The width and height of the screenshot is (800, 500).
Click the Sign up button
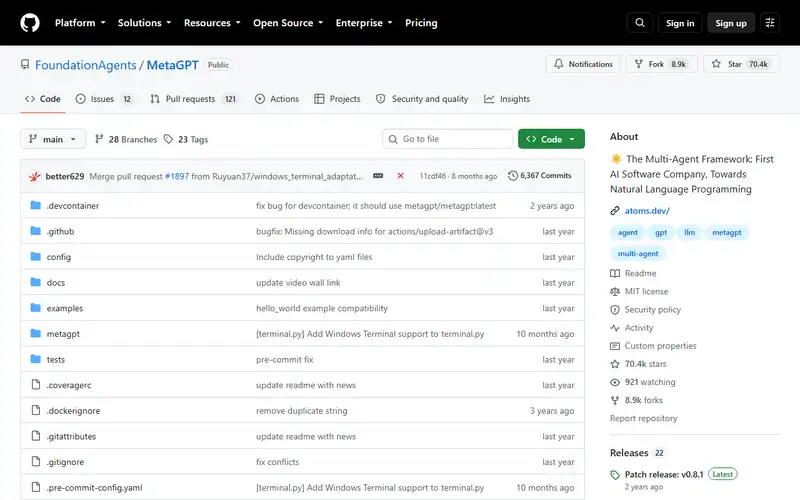coord(731,23)
